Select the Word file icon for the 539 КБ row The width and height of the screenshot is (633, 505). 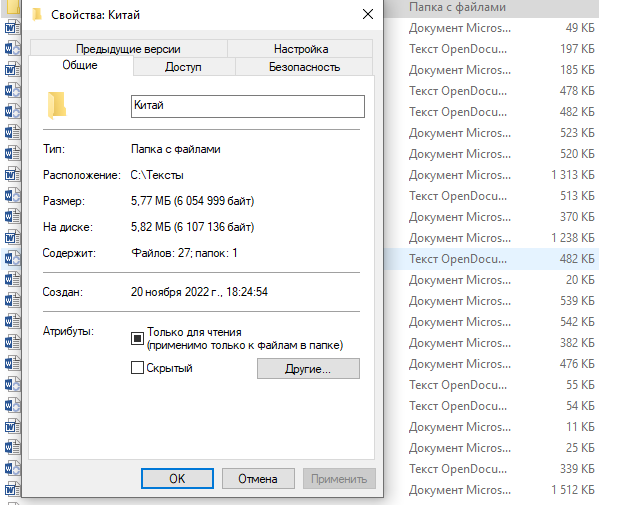(12, 301)
